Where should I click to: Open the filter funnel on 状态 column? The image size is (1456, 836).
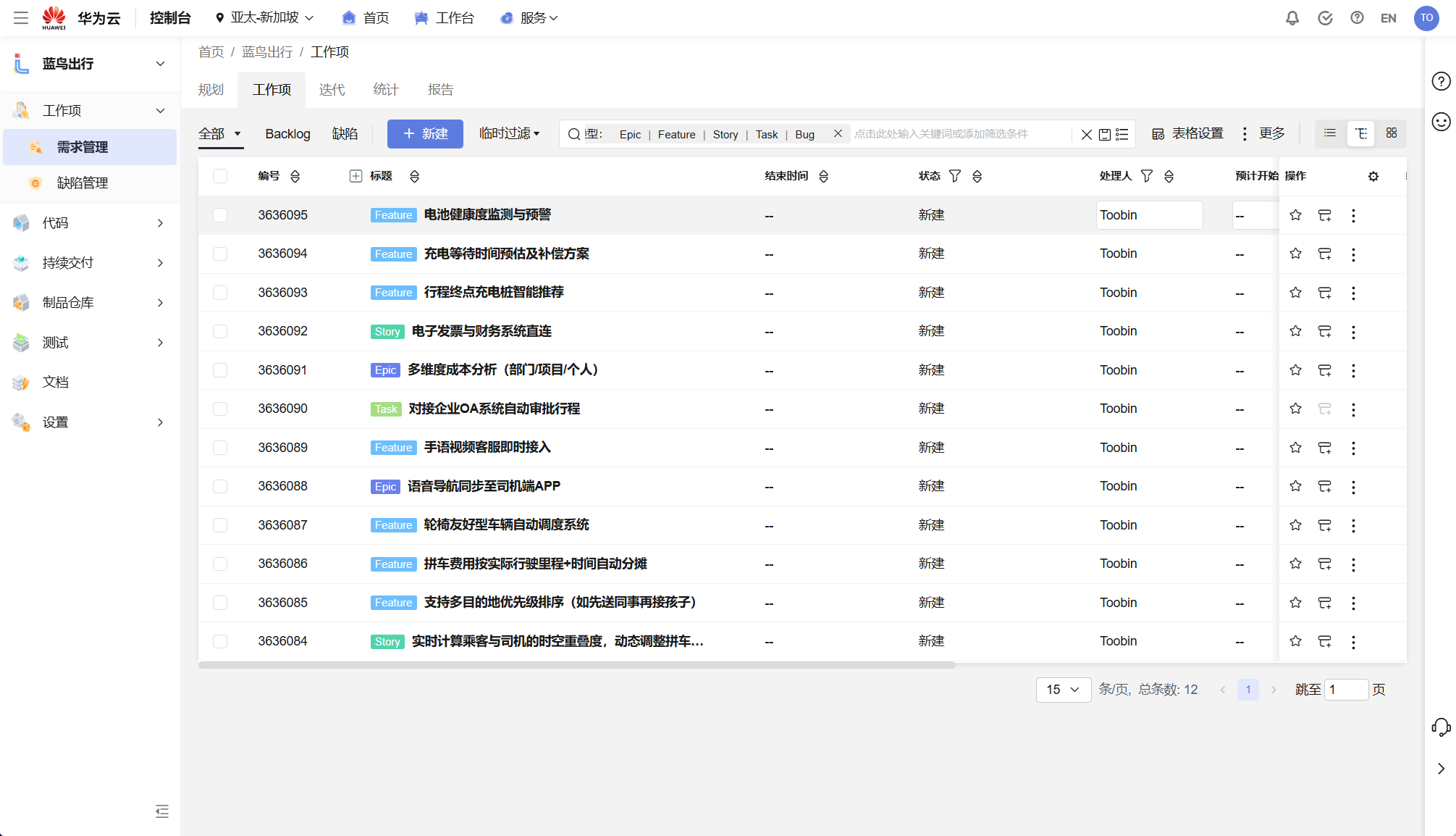coord(955,175)
